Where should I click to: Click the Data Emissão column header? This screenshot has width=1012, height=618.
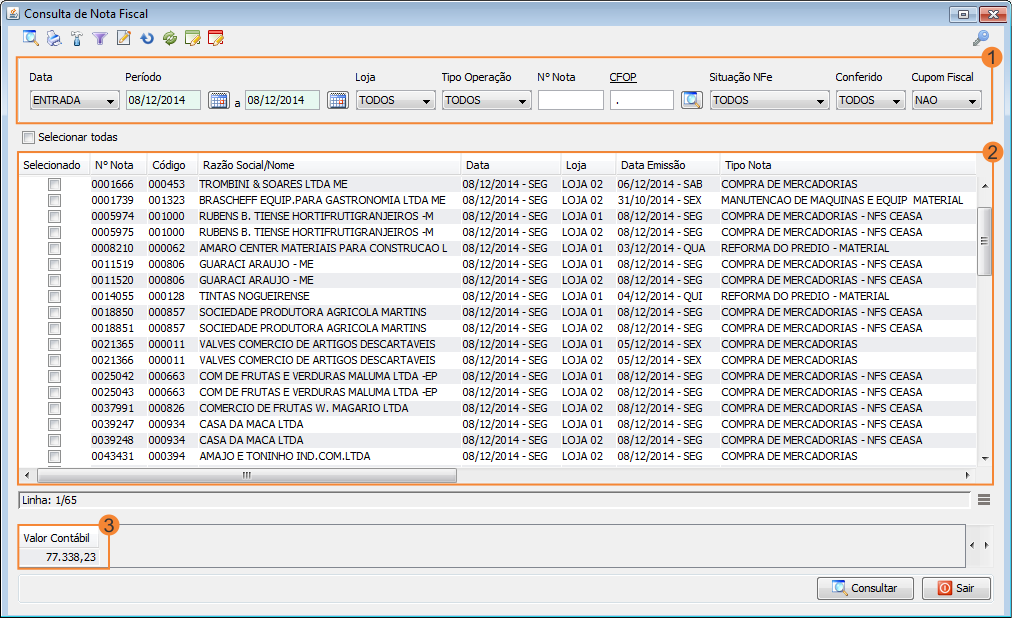[667, 165]
